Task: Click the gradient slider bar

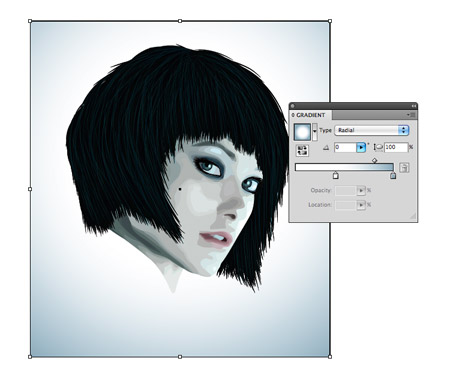Action: click(x=344, y=167)
